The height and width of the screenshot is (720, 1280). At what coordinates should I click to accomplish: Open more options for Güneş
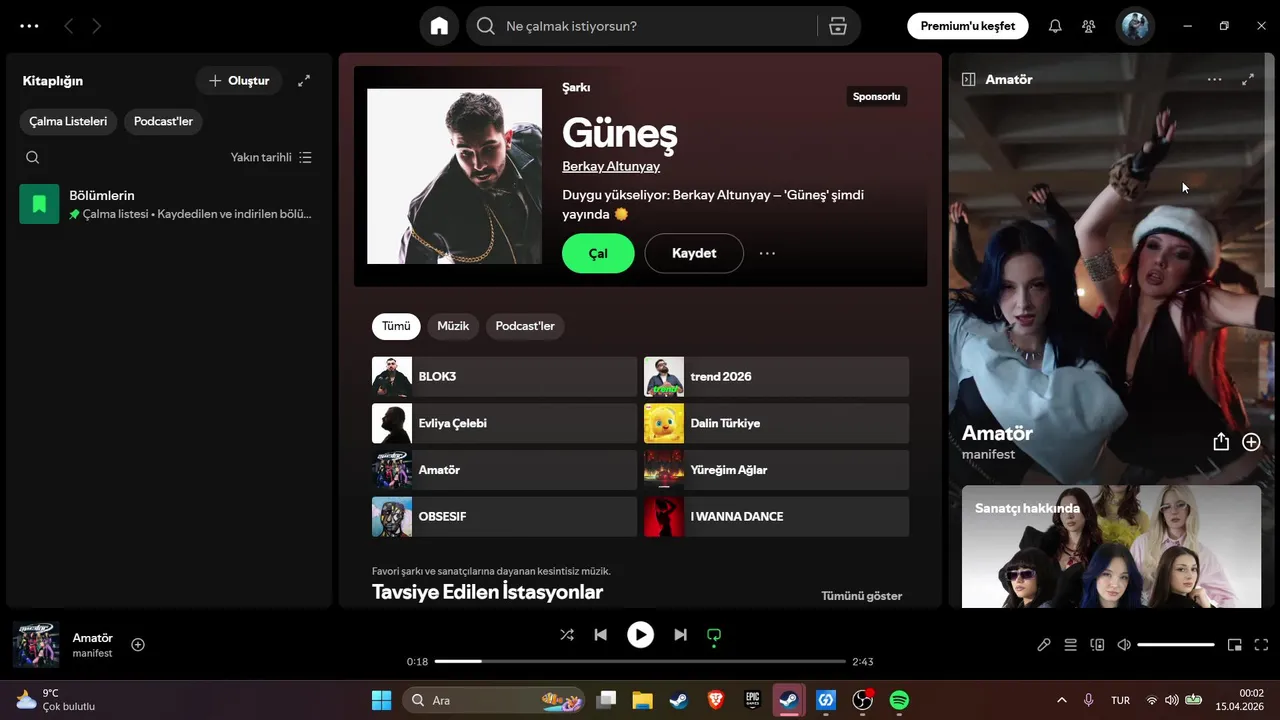point(767,253)
